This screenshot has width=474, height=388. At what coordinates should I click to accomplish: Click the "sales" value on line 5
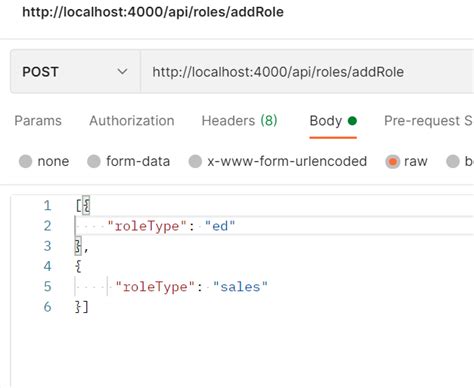pos(240,287)
